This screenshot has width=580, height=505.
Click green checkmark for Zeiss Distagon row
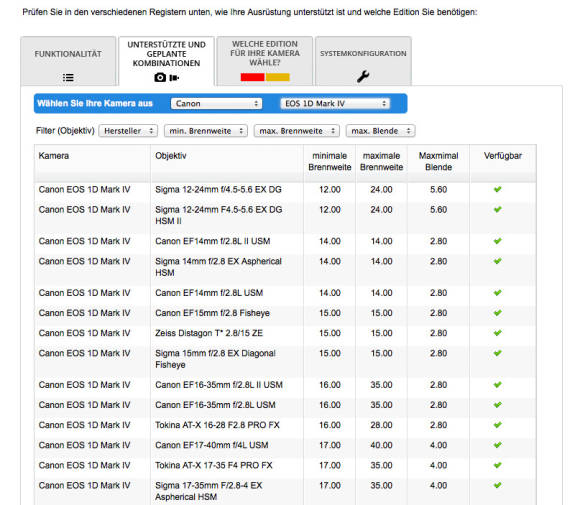tap(498, 333)
